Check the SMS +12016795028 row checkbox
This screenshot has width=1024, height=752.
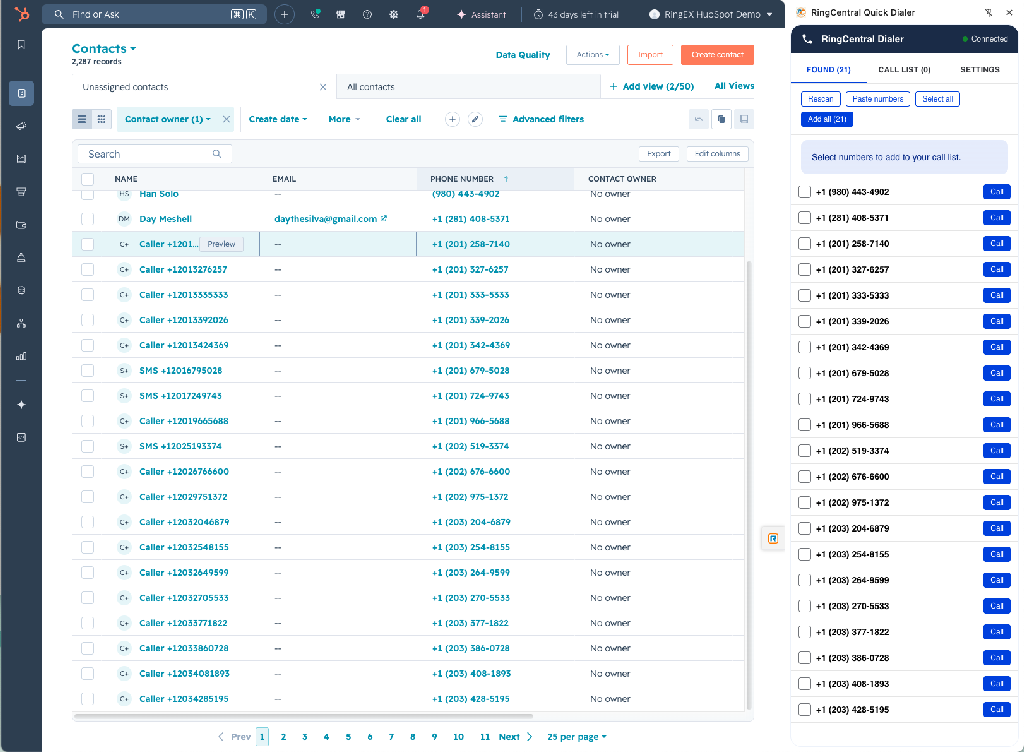pyautogui.click(x=88, y=370)
